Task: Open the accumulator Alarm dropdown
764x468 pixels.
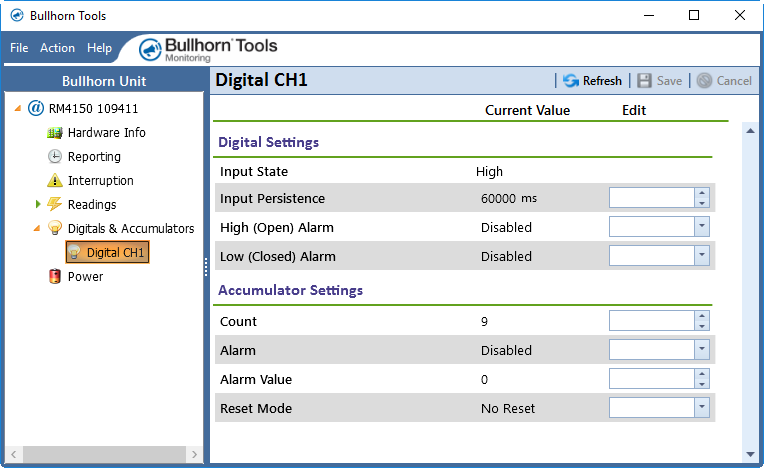Action: [x=702, y=349]
